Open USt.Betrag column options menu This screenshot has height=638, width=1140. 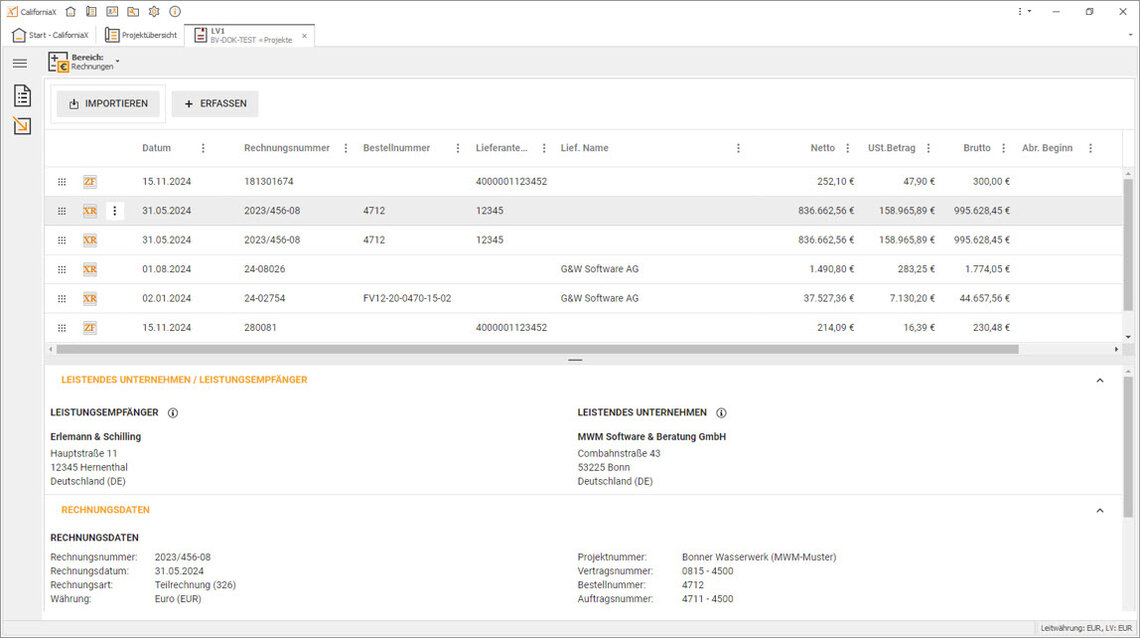coord(928,148)
